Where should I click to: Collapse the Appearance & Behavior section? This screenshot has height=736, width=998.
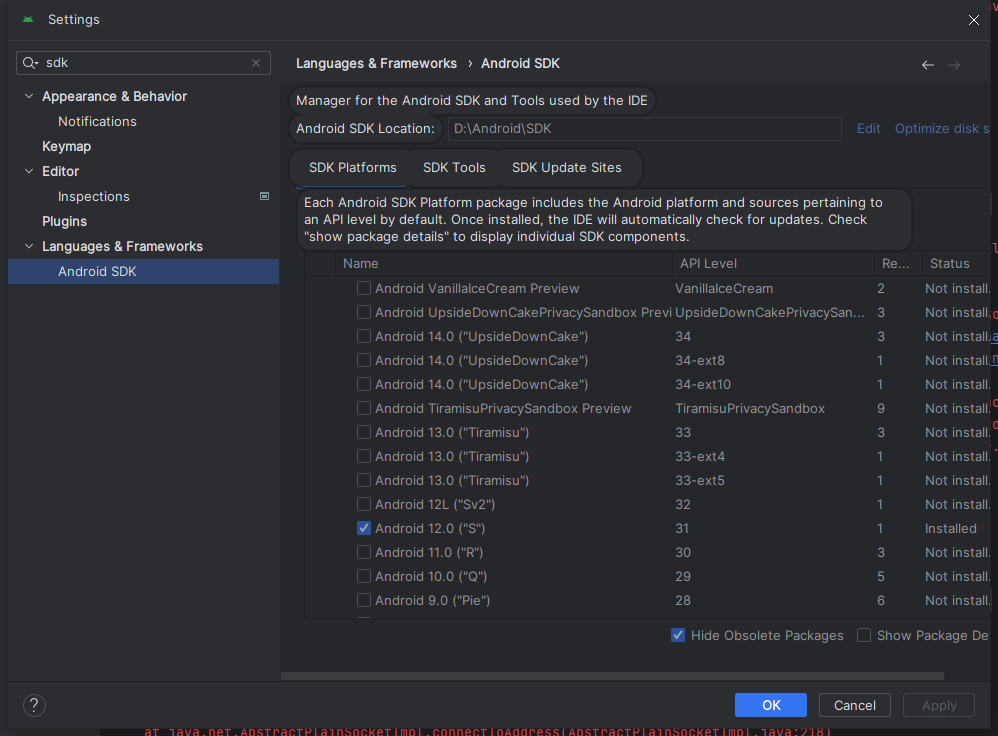(x=29, y=96)
